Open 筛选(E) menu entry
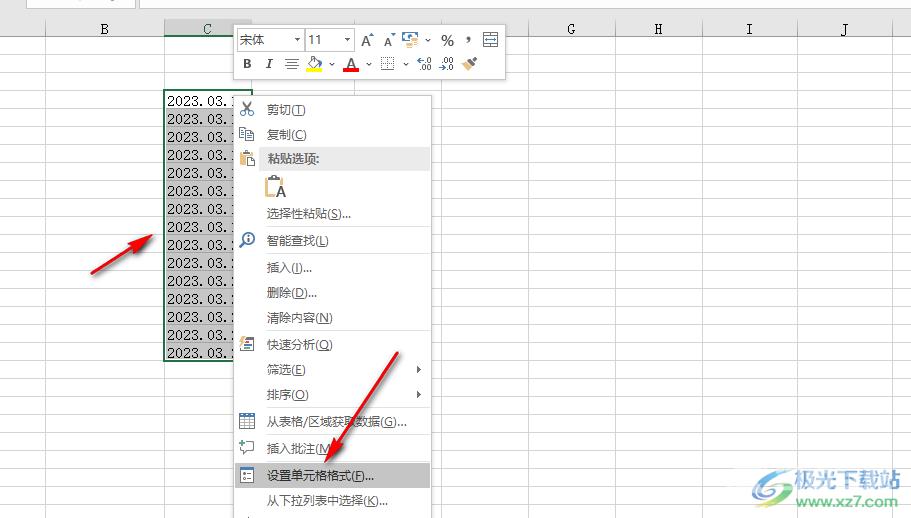 click(332, 369)
